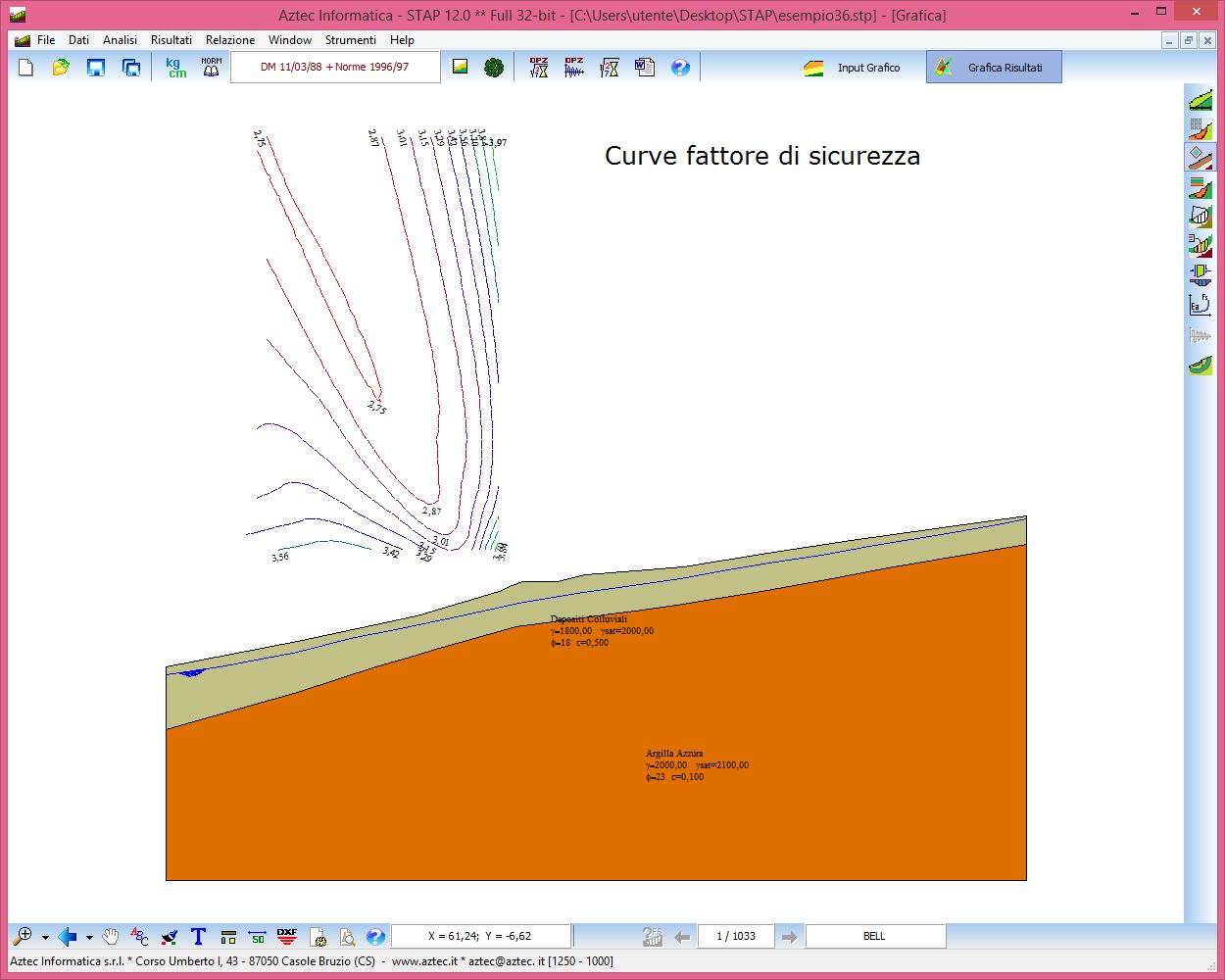The image size is (1225, 980).
Task: Click the 1 / 1033 surface counter field
Action: (x=735, y=937)
